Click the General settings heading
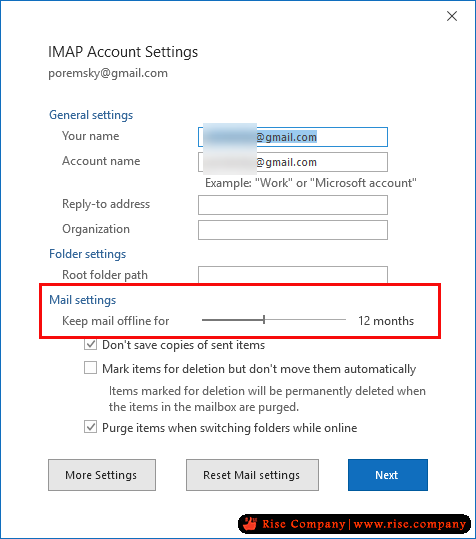The height and width of the screenshot is (539, 476). pyautogui.click(x=91, y=115)
